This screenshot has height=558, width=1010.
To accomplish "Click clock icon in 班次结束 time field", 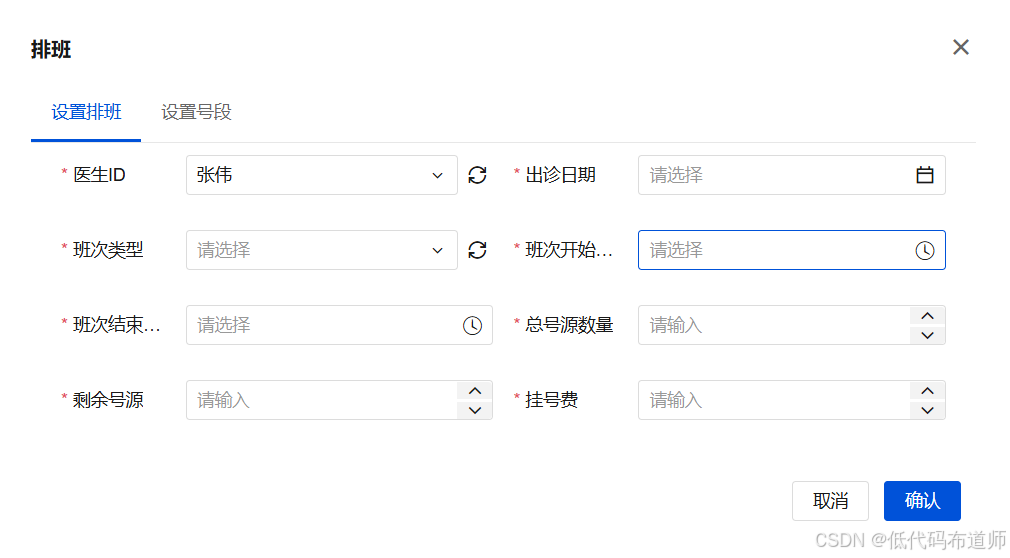I will click(472, 325).
